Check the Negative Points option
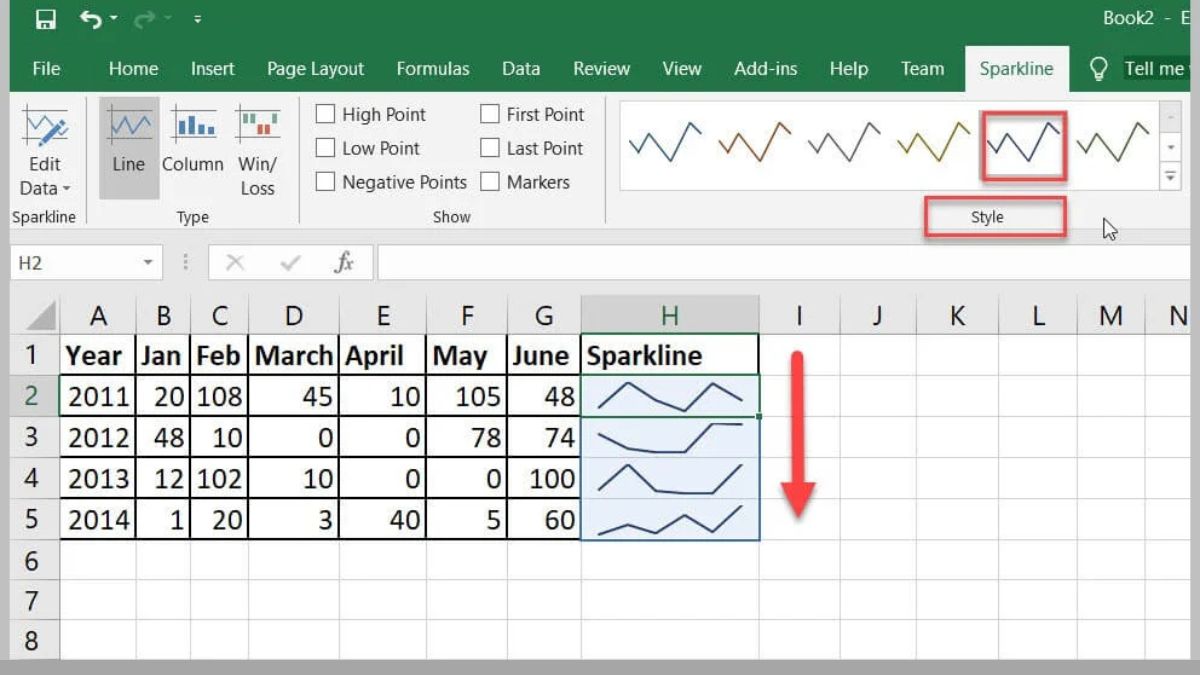This screenshot has height=675, width=1200. pyautogui.click(x=325, y=182)
